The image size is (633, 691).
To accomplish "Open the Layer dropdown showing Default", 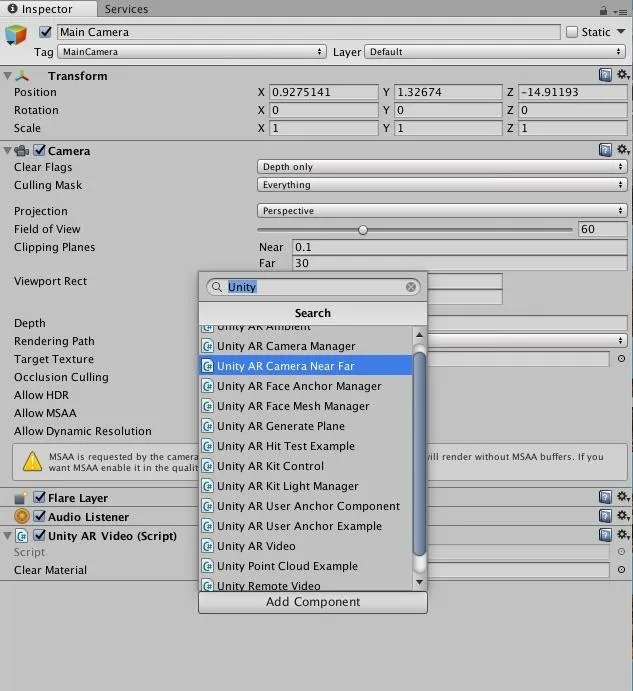I will point(495,52).
